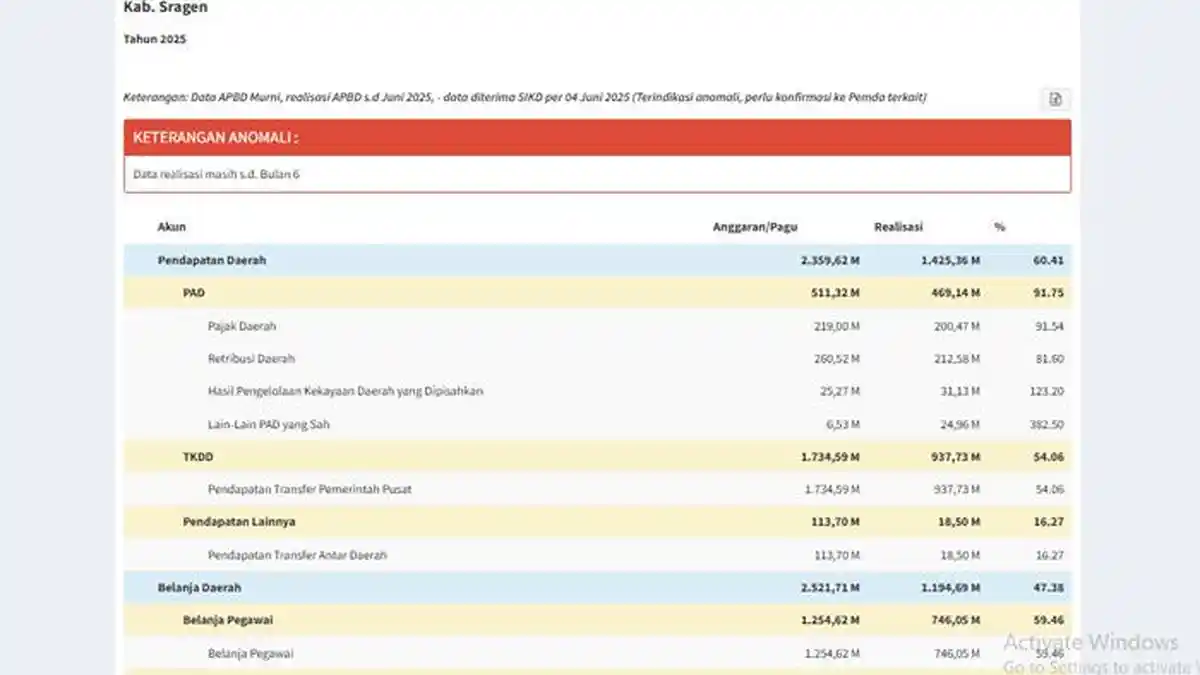Click the "91.54" percentage cell
Screen dimensions: 1200x675
pyautogui.click(x=1049, y=326)
